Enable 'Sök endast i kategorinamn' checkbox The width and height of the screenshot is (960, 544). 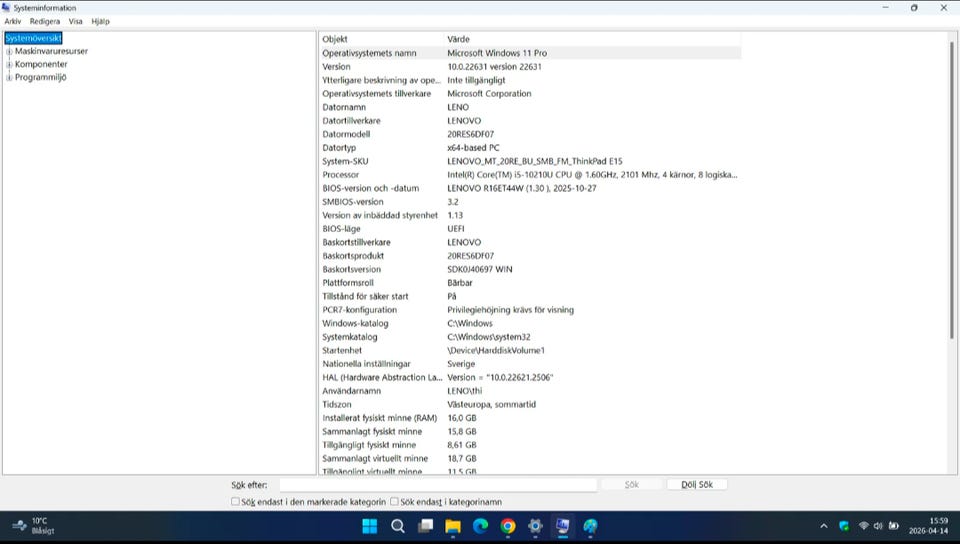click(394, 501)
